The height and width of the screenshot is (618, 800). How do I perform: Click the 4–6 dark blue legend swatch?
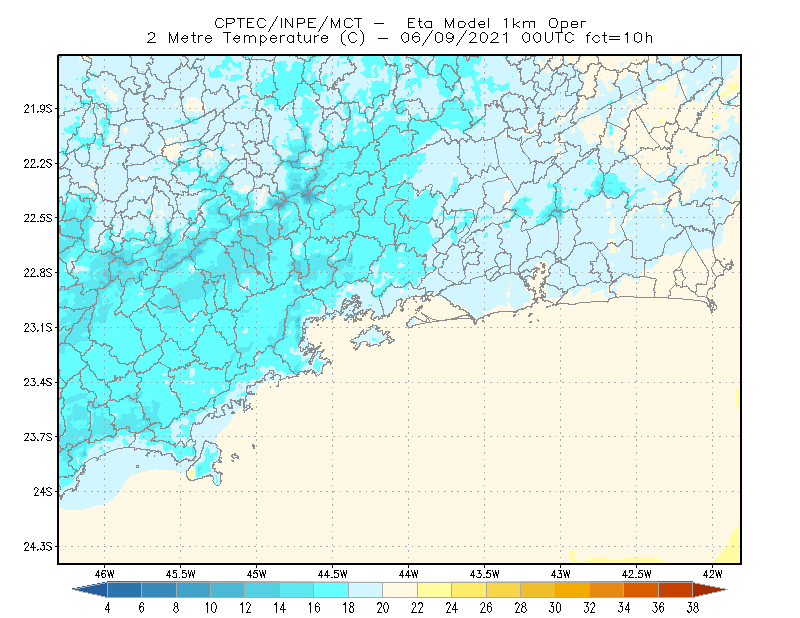(124, 590)
